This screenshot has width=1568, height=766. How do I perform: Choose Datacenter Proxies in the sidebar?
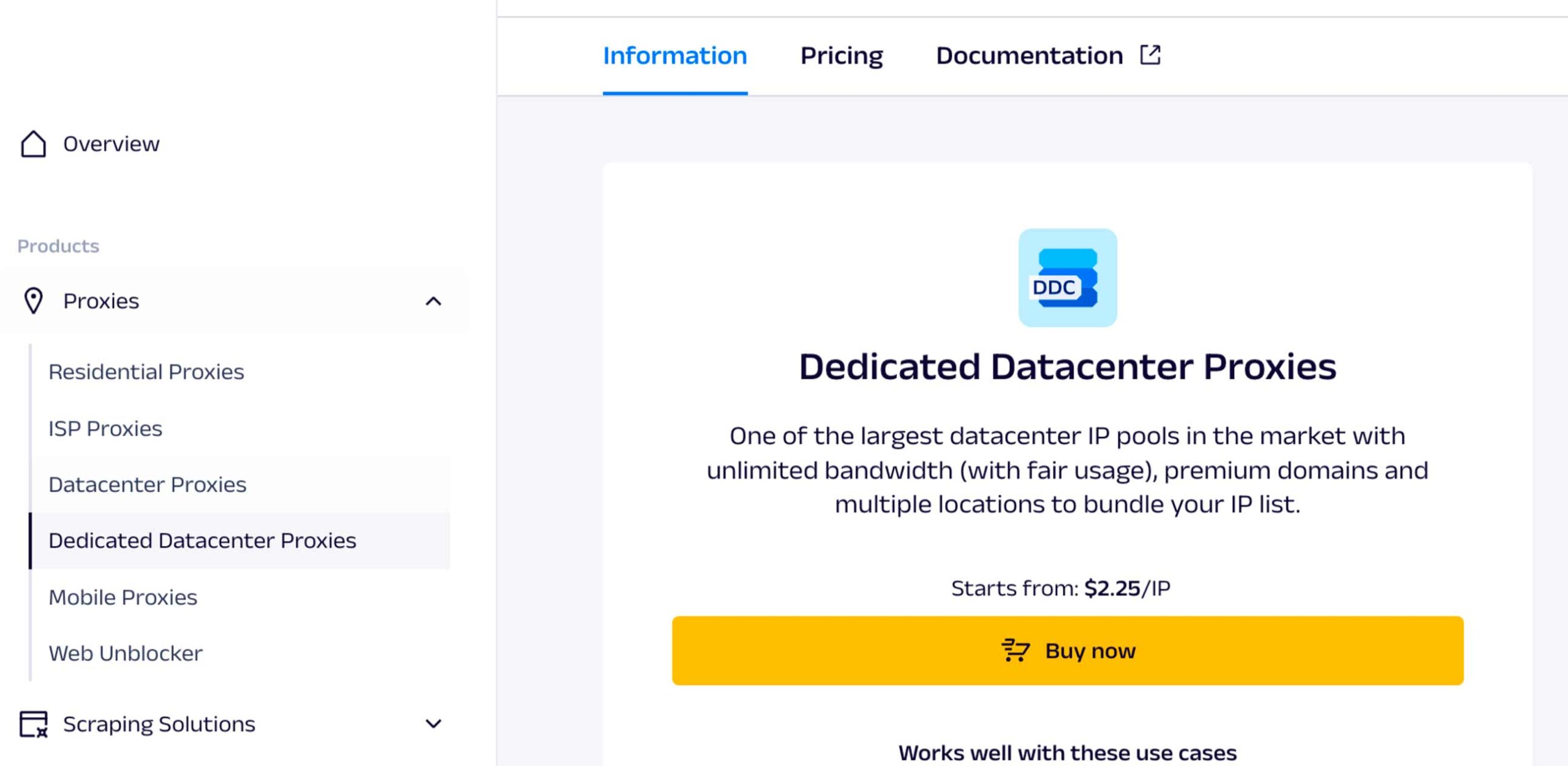tap(148, 485)
